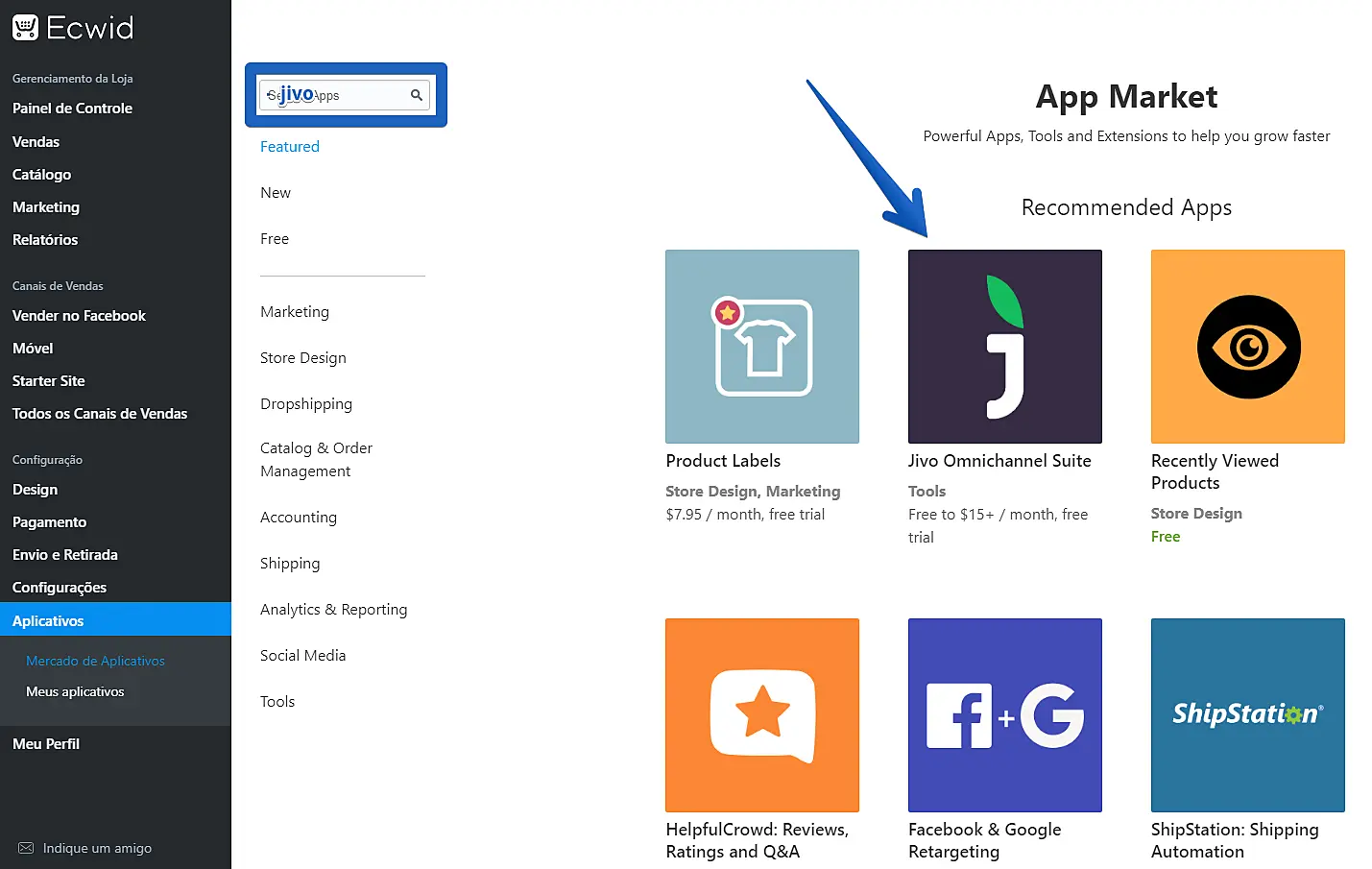Open Mercado de Aplicativos submenu
The width and height of the screenshot is (1372, 869).
click(x=96, y=661)
